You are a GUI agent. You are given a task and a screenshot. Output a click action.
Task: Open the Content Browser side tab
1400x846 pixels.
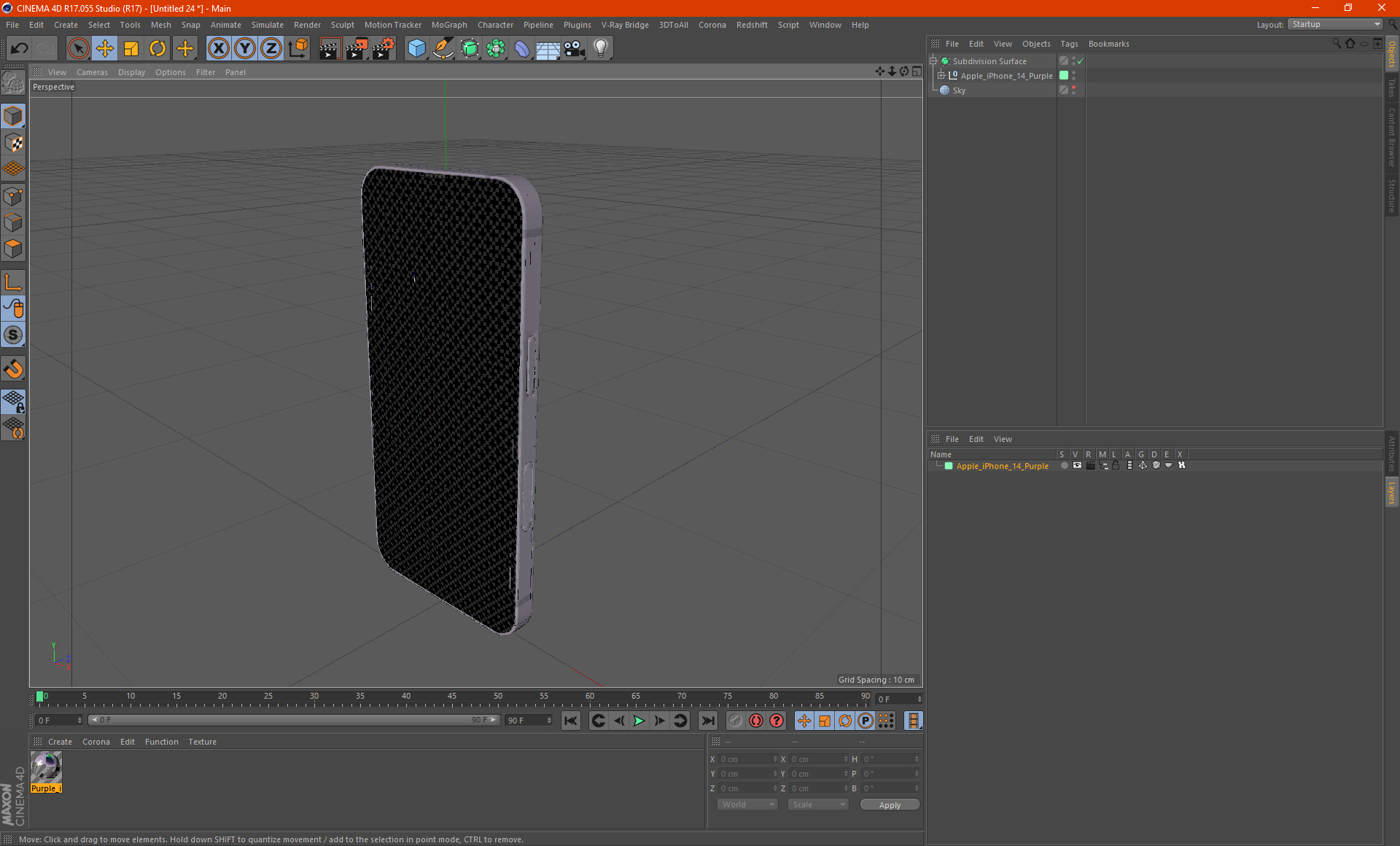point(1392,137)
